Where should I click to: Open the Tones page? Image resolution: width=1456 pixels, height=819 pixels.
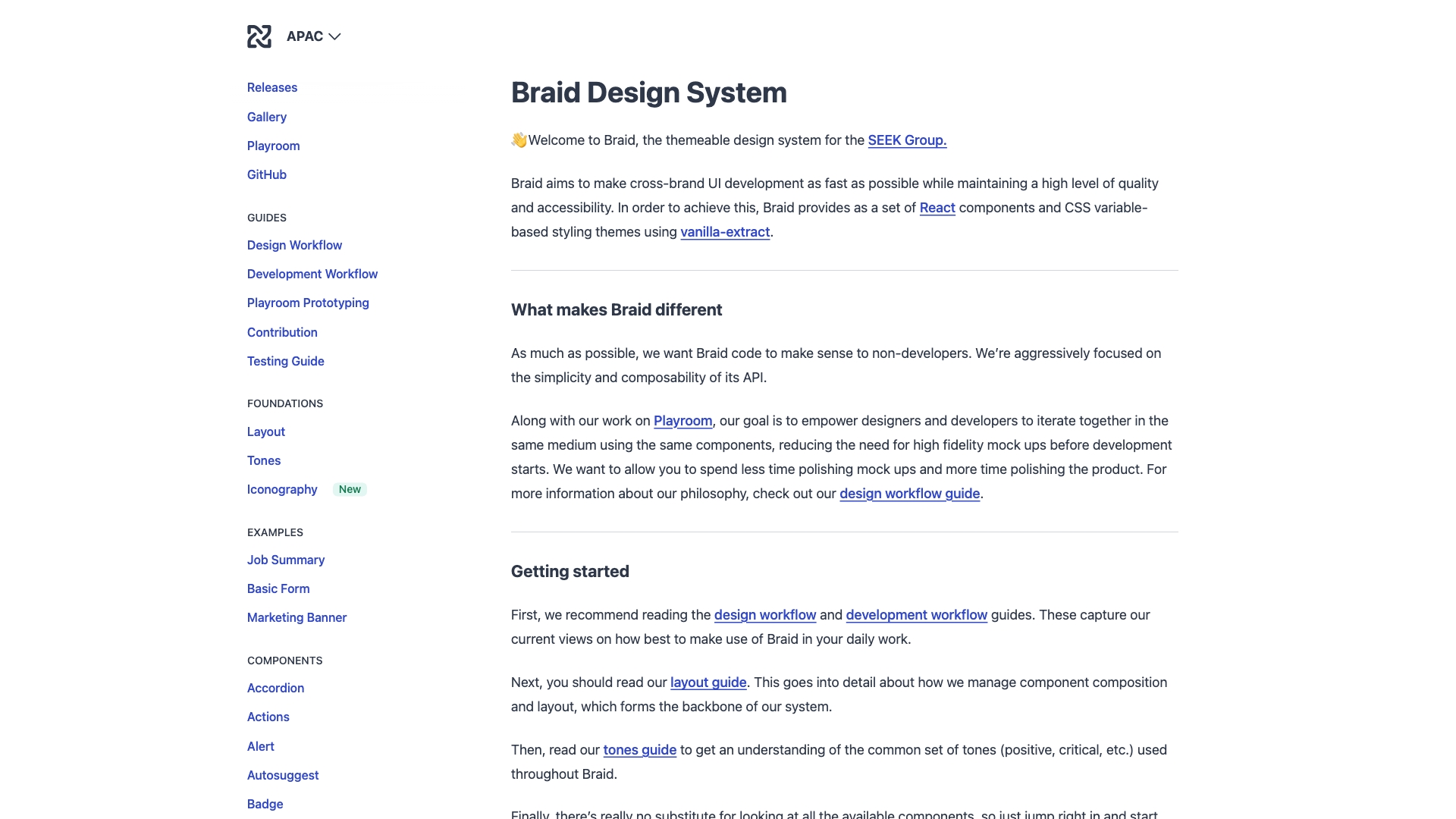[x=263, y=460]
